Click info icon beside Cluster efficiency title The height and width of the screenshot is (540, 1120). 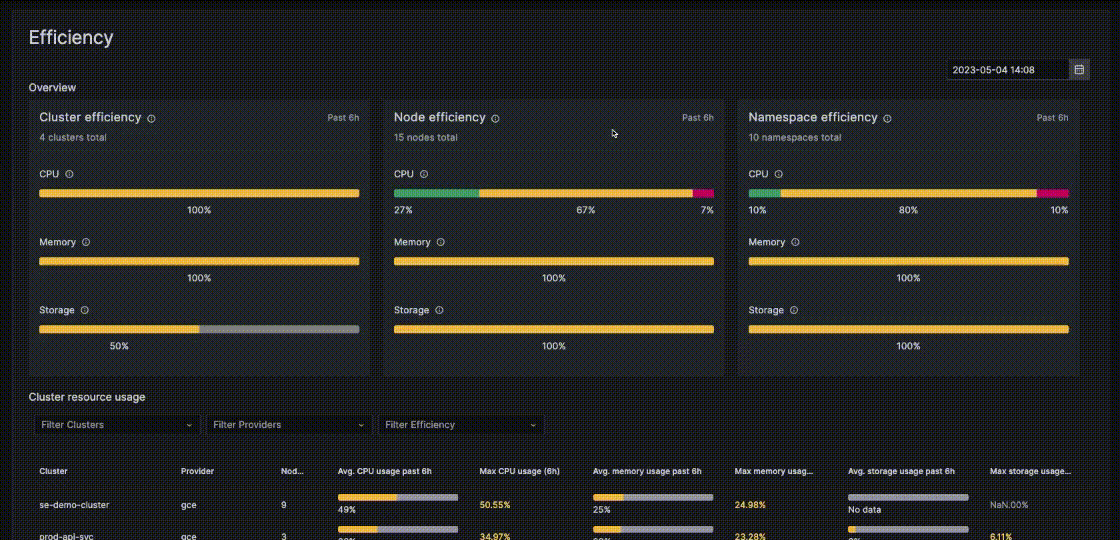click(x=152, y=118)
